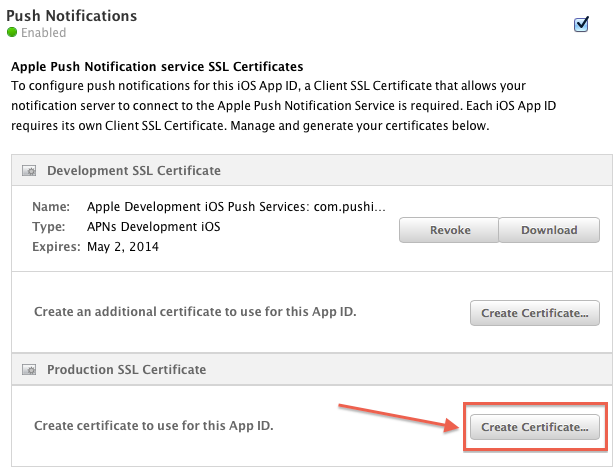
Task: Click the 'Type:' label
Action: (x=49, y=227)
